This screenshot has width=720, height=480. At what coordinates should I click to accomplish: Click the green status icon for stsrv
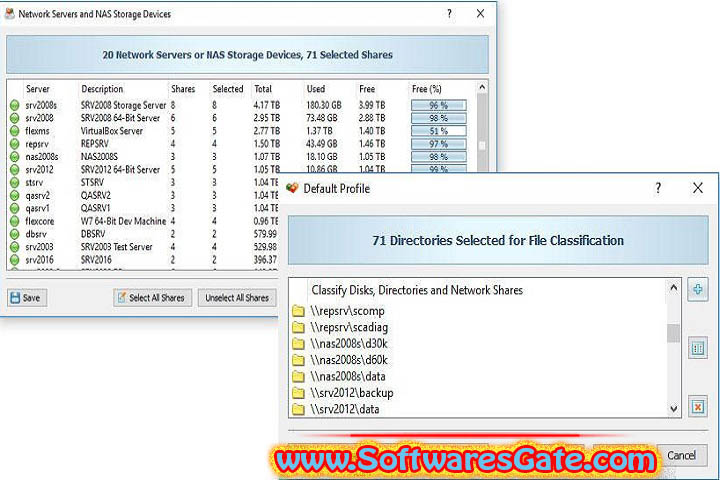click(x=15, y=182)
